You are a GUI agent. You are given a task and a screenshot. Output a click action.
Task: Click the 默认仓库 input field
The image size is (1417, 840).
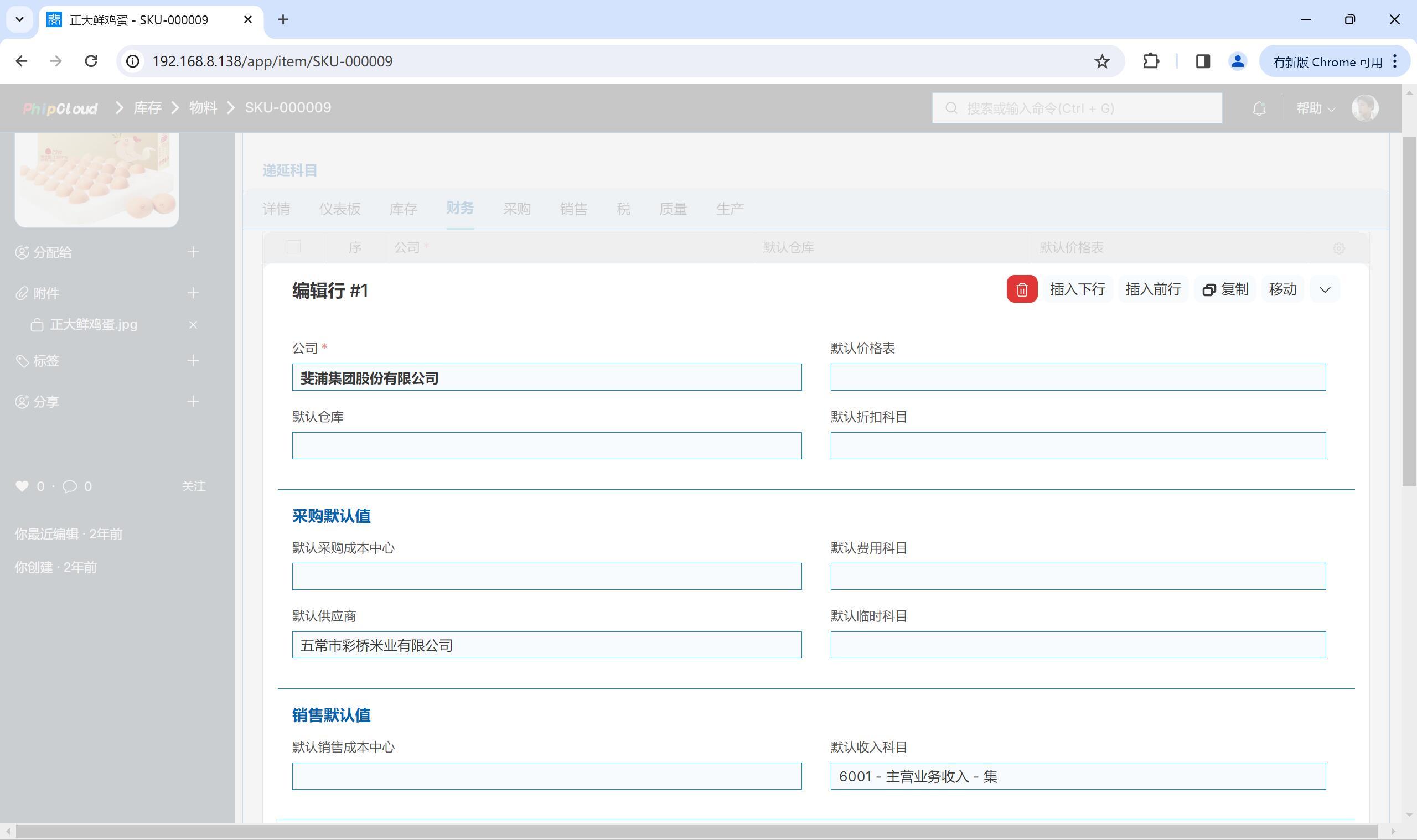tap(546, 445)
